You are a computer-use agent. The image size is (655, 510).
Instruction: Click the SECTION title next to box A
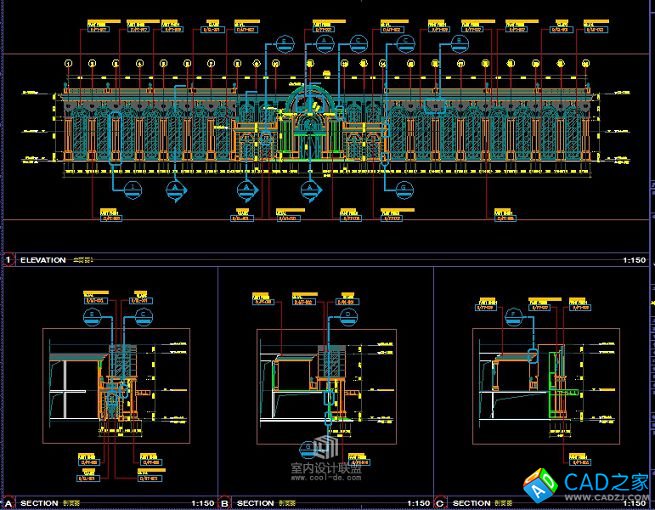click(39, 503)
